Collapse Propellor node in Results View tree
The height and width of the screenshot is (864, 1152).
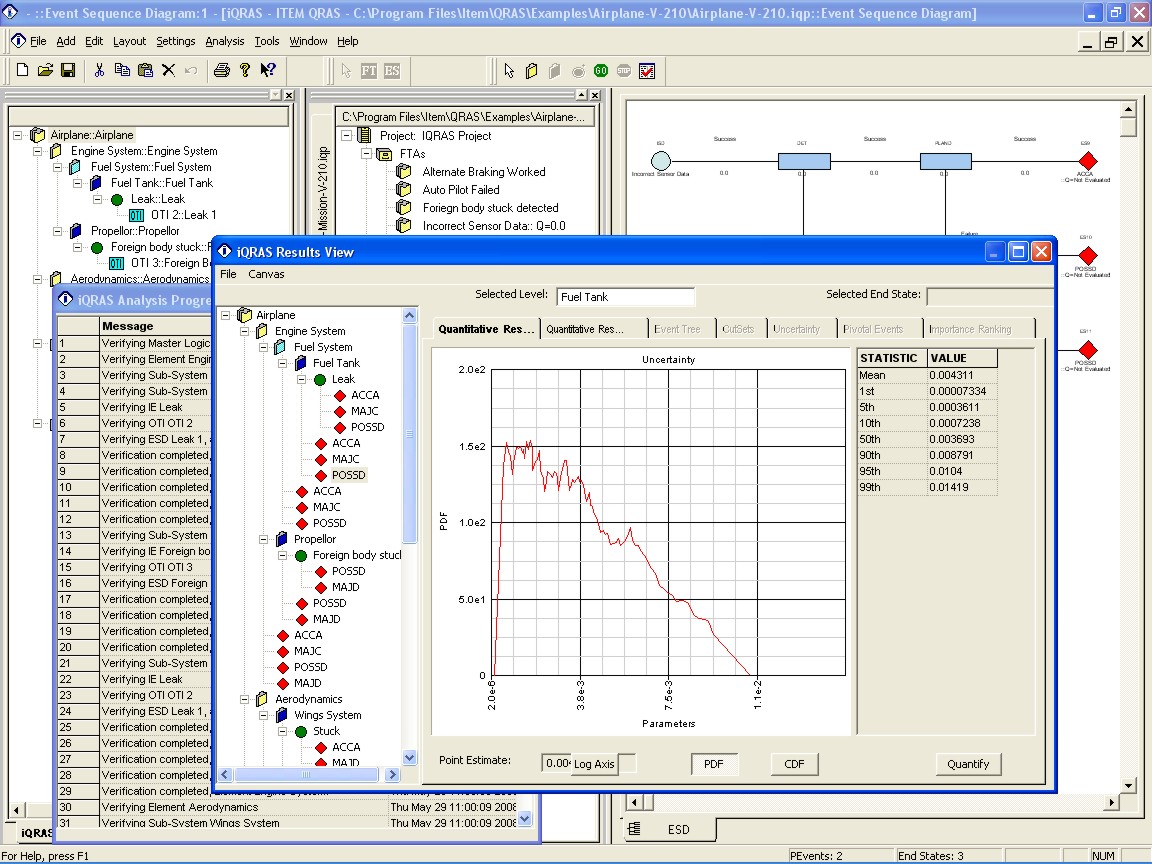[x=264, y=539]
